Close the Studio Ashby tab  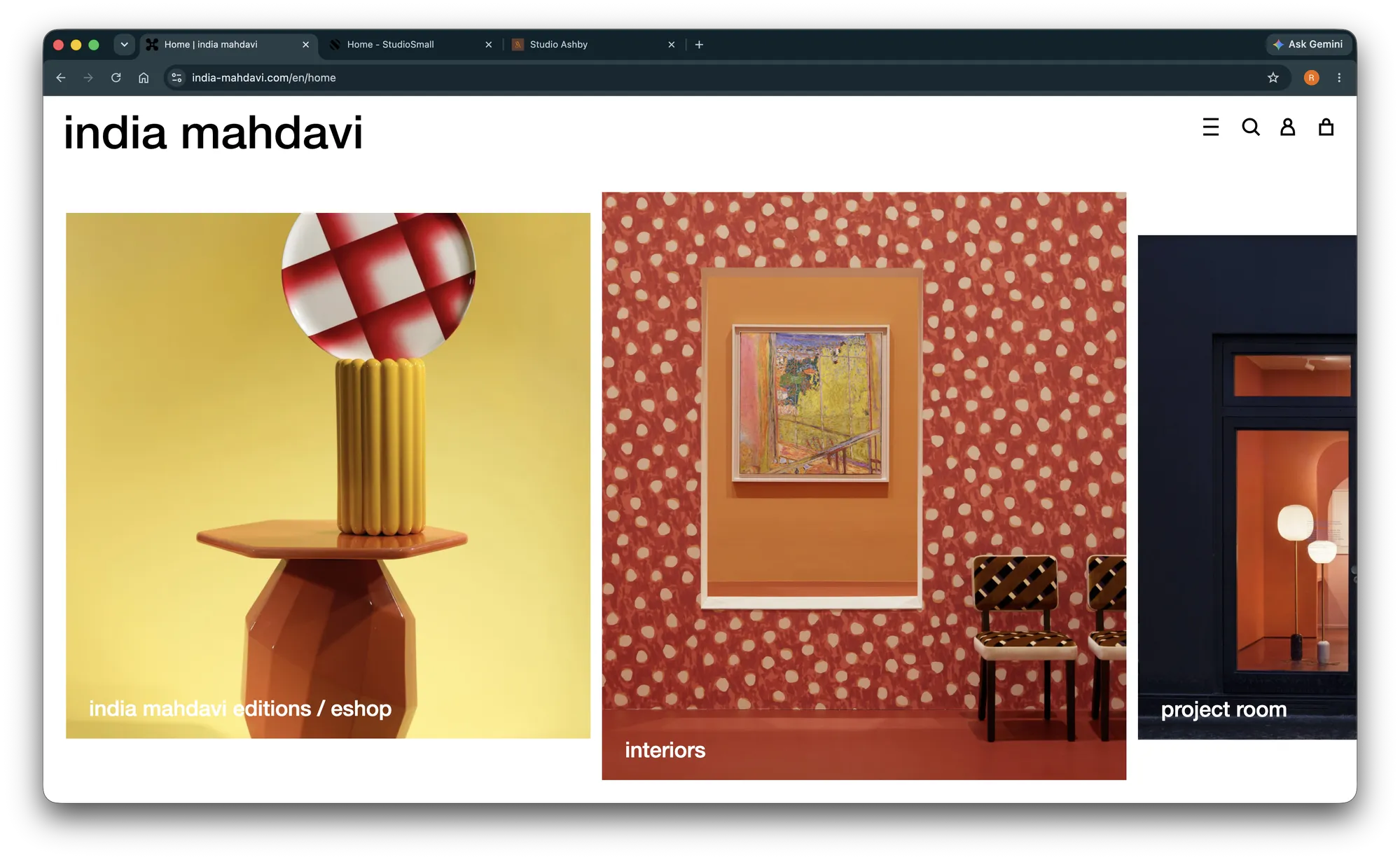click(x=671, y=45)
